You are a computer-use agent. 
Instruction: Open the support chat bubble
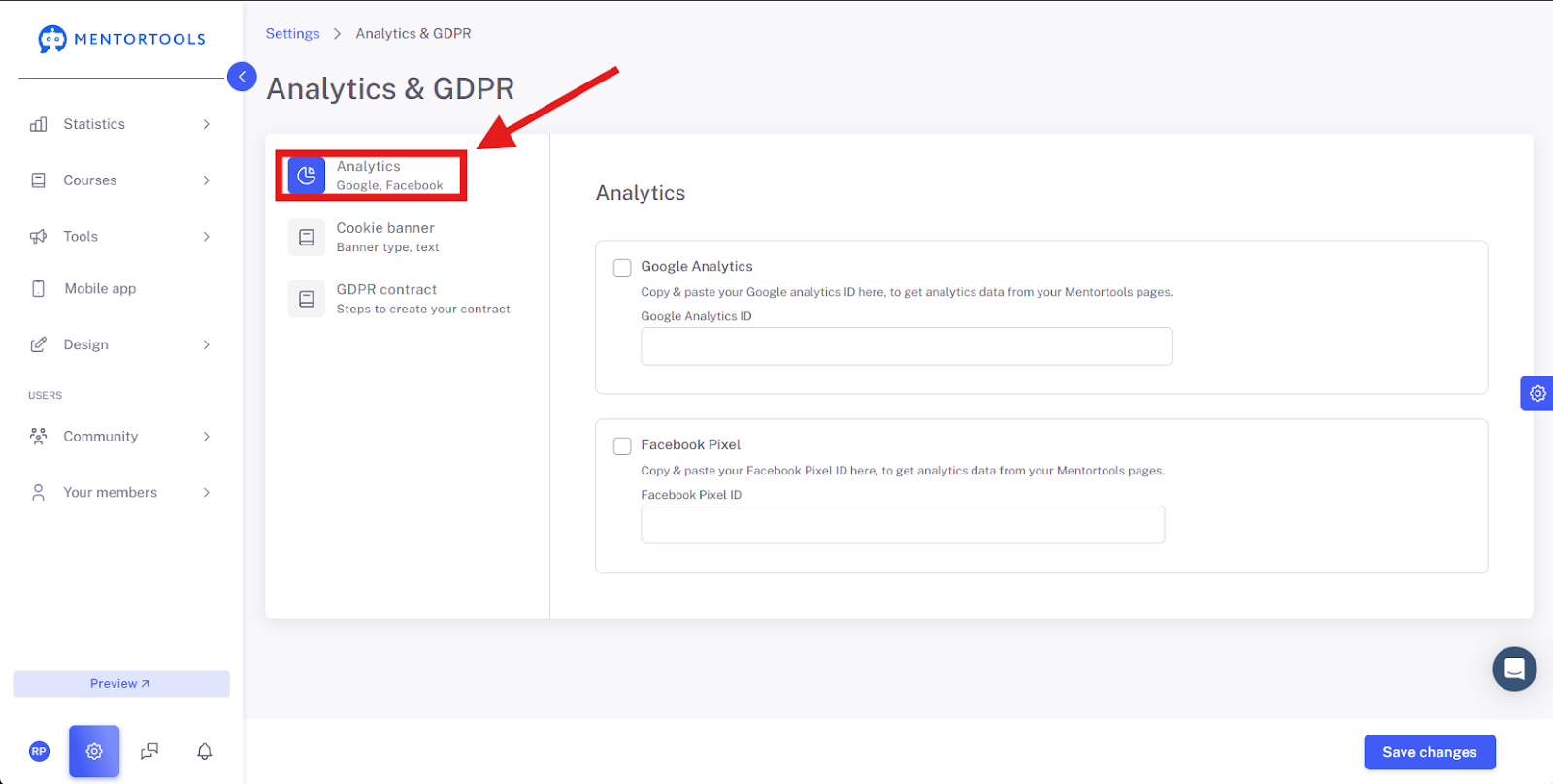click(1514, 669)
